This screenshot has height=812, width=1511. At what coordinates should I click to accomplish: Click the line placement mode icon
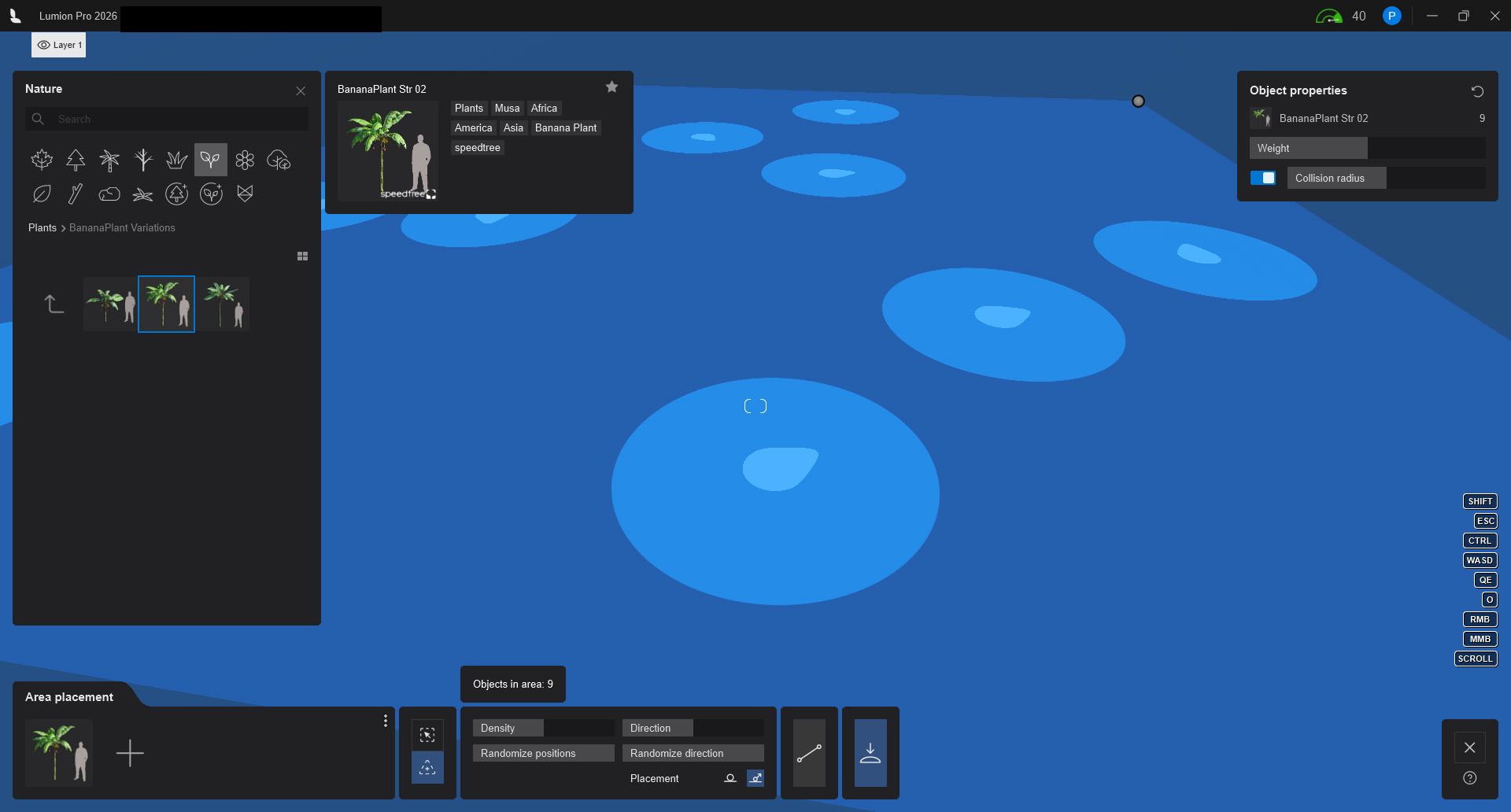point(809,753)
